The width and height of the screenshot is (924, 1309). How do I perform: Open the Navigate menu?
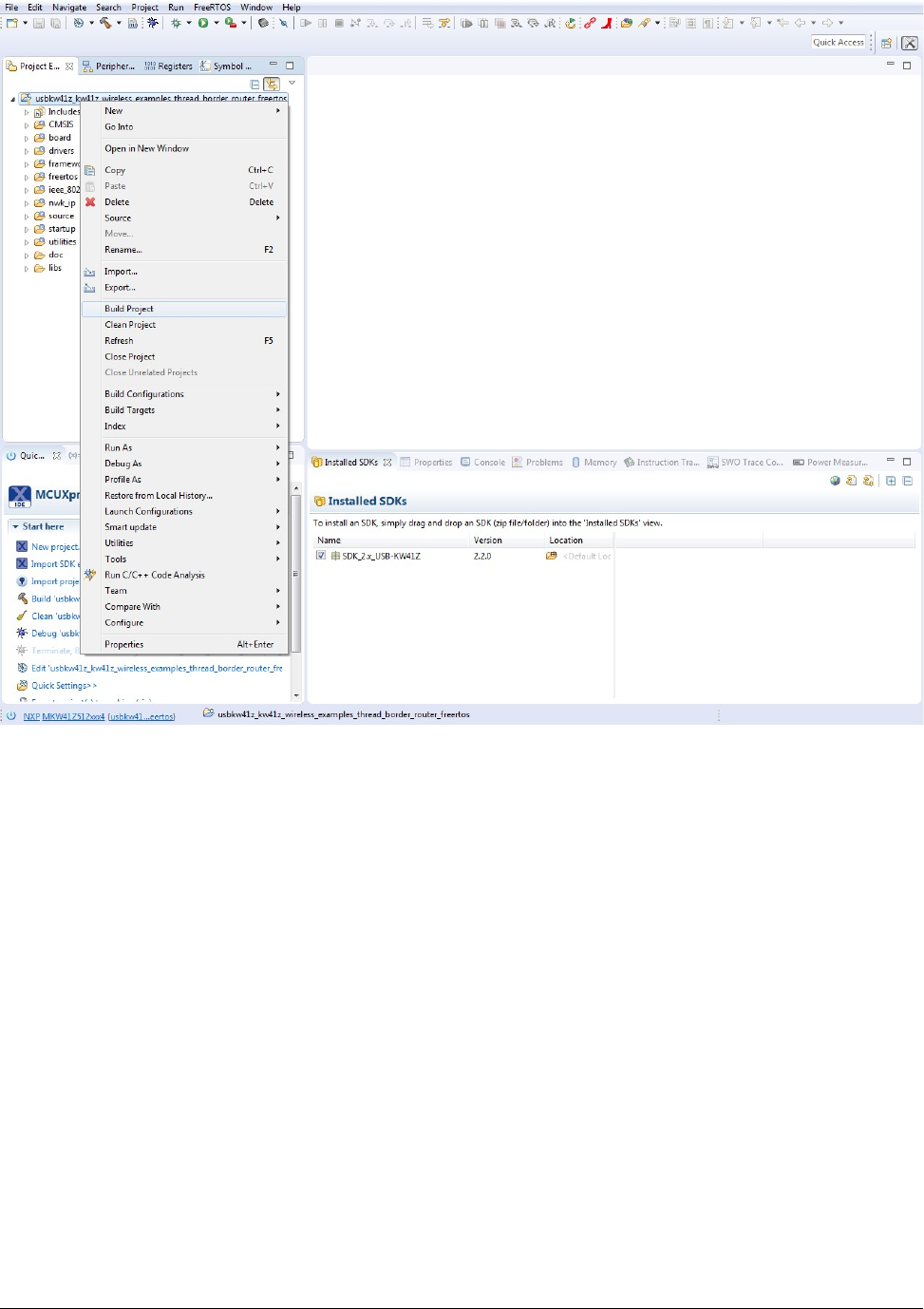point(69,8)
